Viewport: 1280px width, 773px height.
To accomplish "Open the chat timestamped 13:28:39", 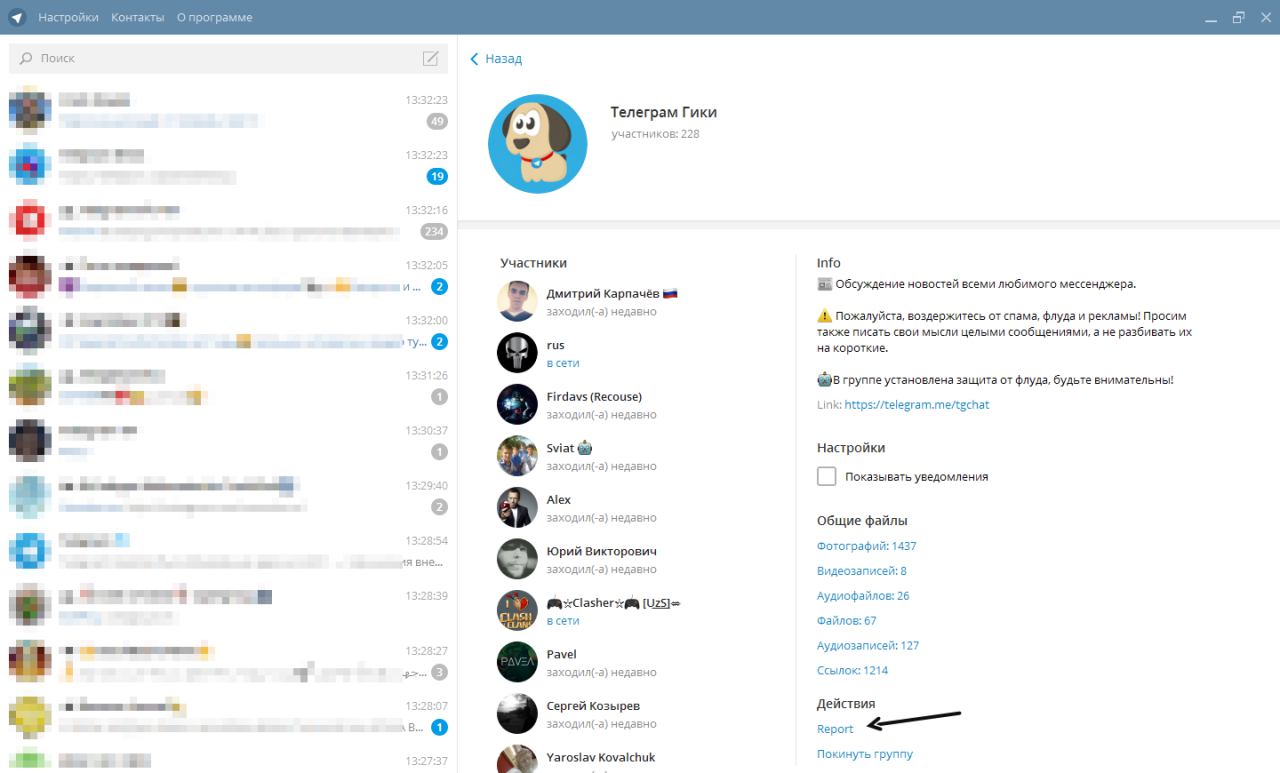I will [228, 605].
